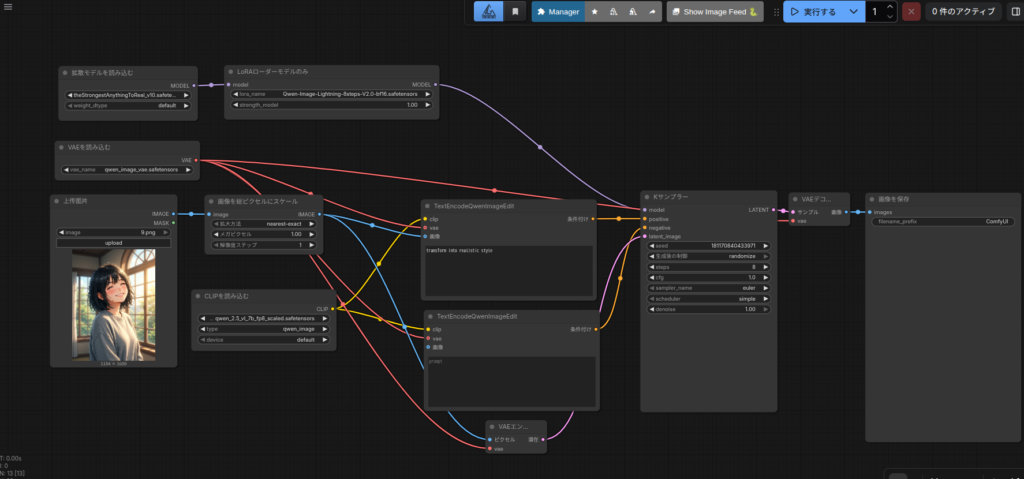Click the ComfyUI logo icon in toolbar
1024x479 pixels.
488,12
